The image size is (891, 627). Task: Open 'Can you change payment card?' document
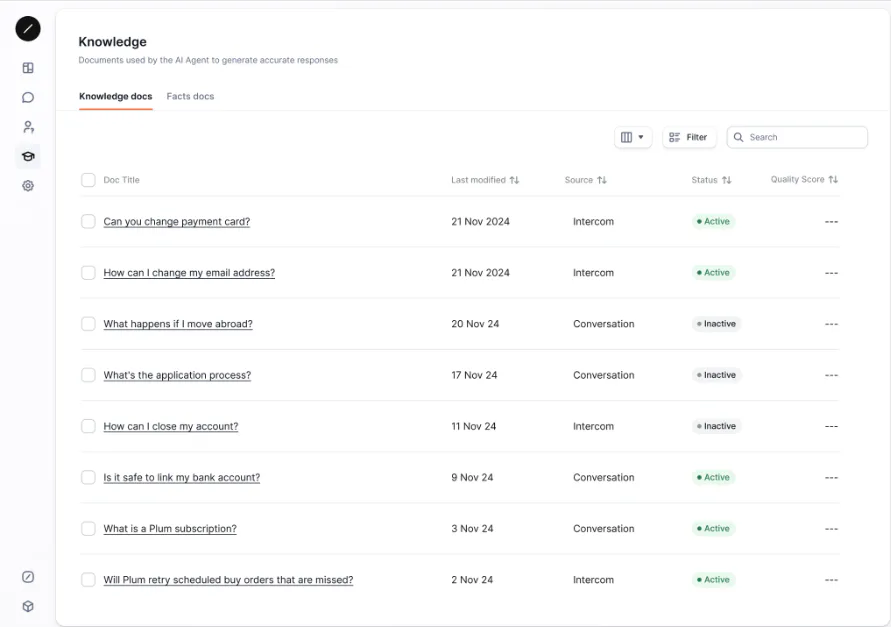177,222
